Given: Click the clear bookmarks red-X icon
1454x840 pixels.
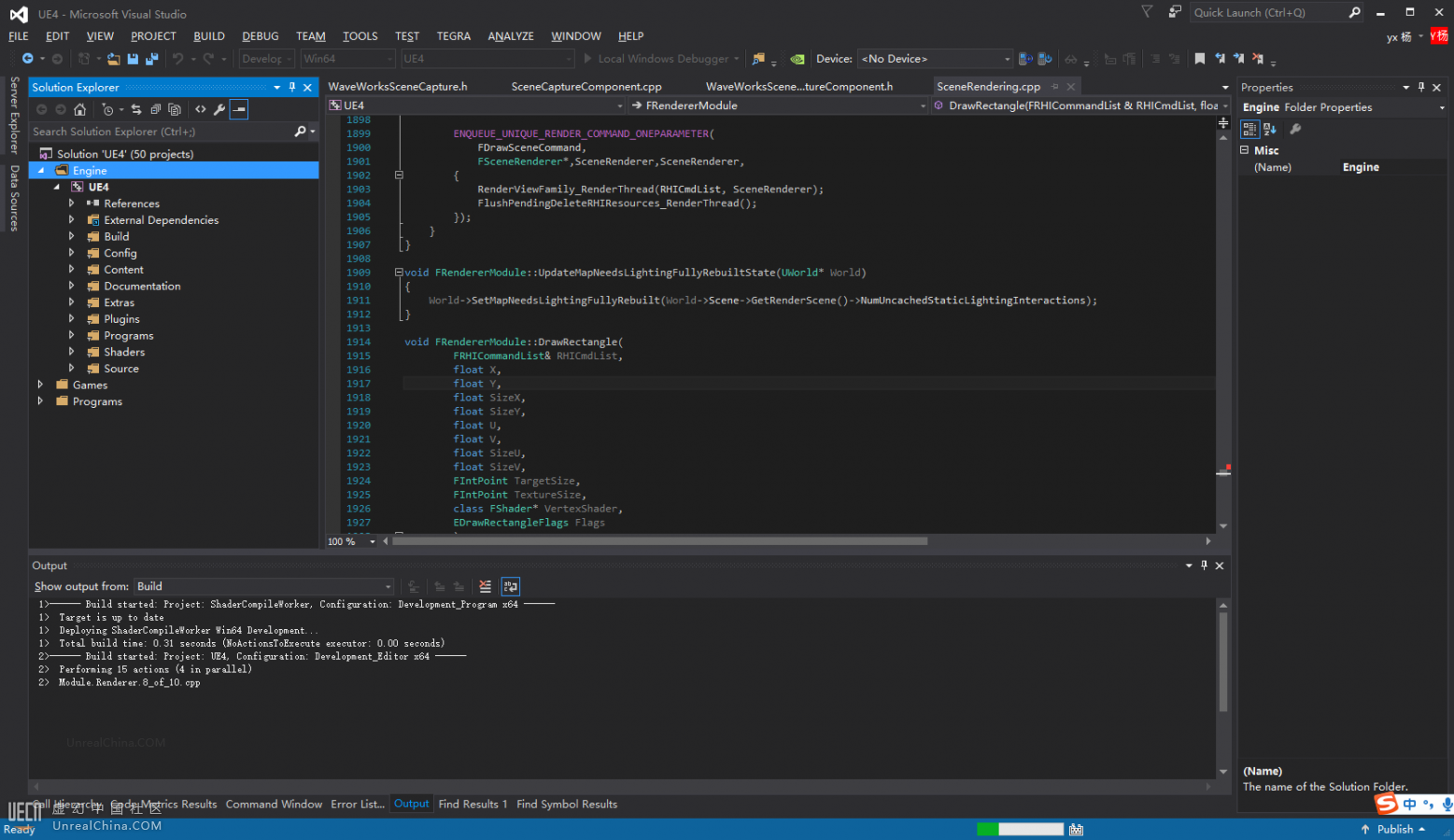Looking at the screenshot, I should (x=1258, y=59).
